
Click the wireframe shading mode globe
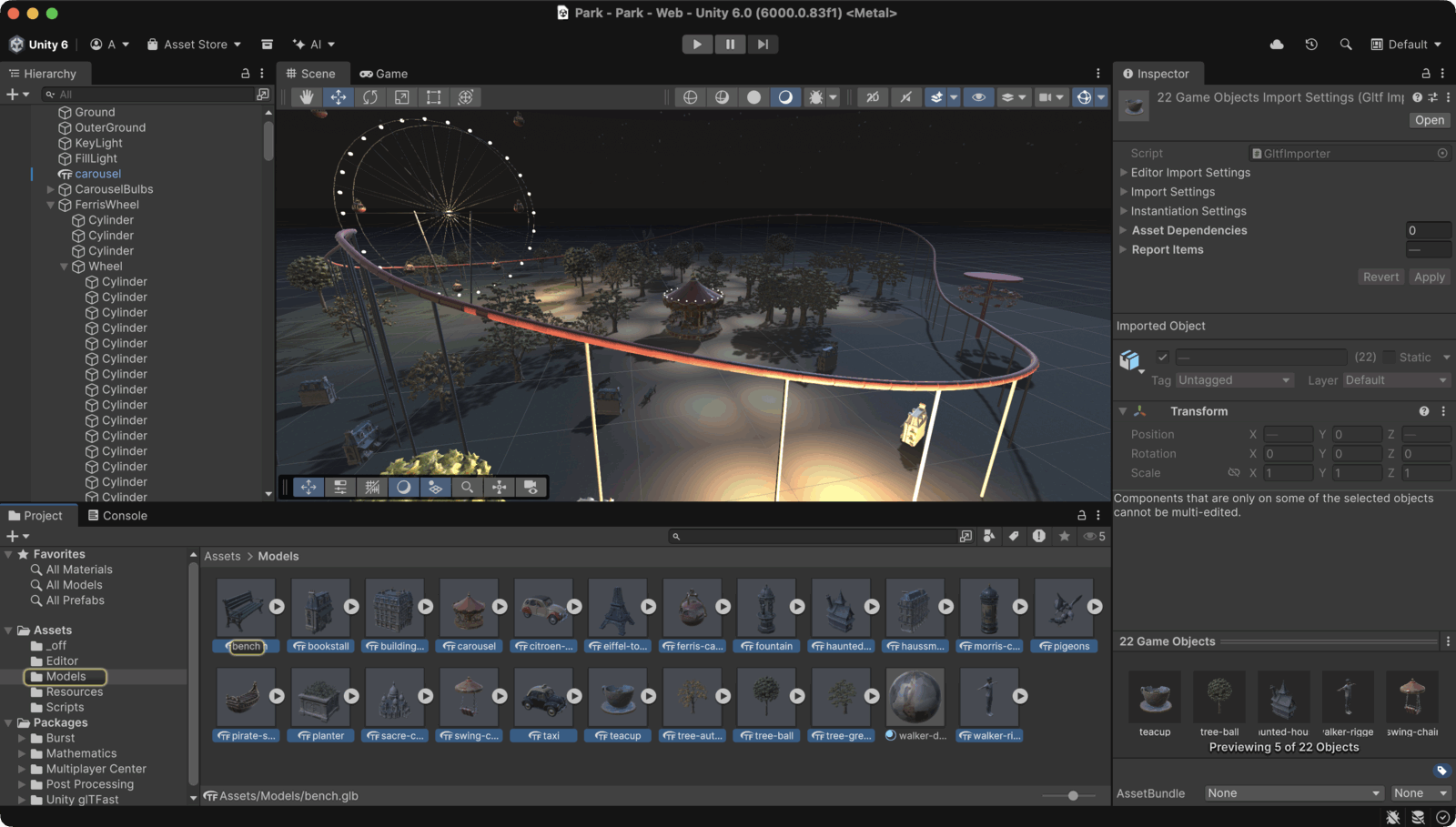click(x=691, y=97)
